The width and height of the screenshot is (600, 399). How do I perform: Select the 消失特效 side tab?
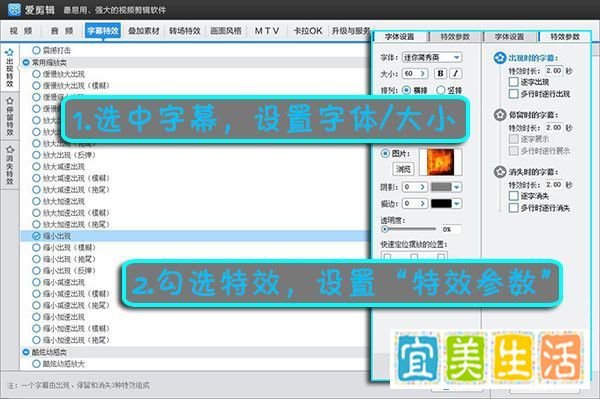10,164
